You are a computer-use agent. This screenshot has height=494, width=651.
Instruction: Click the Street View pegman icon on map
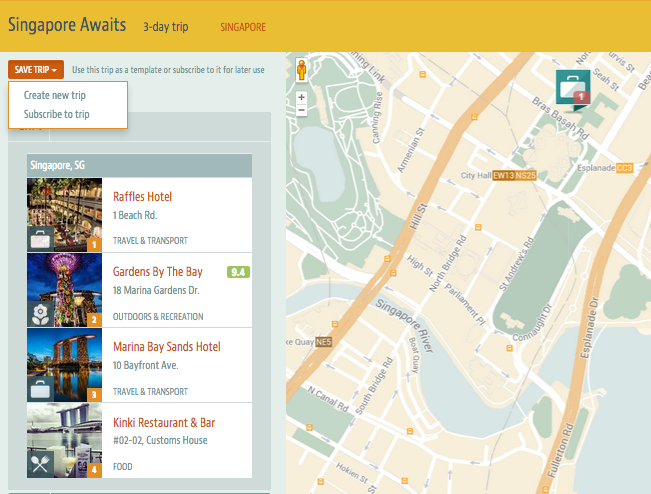pos(301,70)
